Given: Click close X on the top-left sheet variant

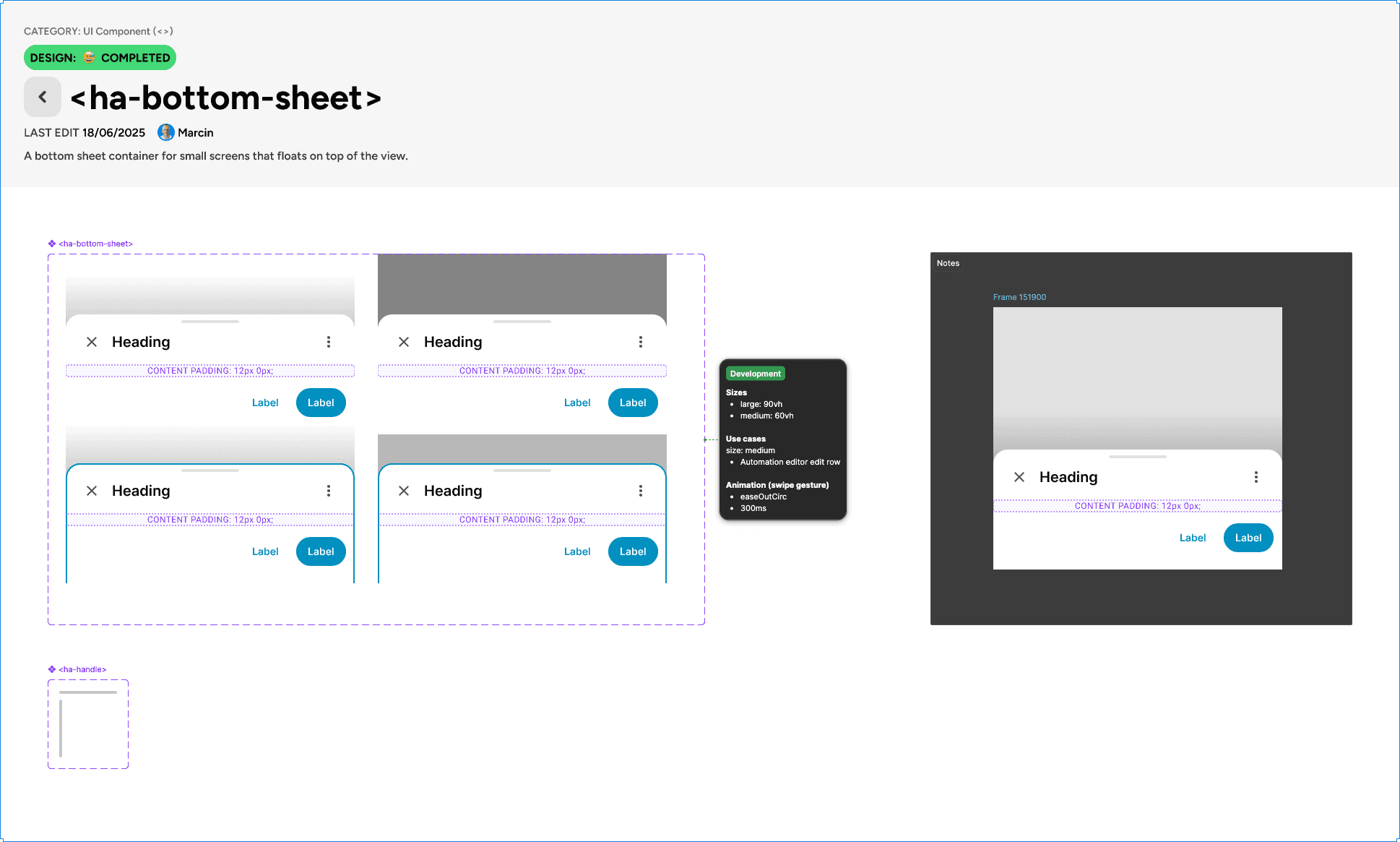Looking at the screenshot, I should click(x=92, y=342).
